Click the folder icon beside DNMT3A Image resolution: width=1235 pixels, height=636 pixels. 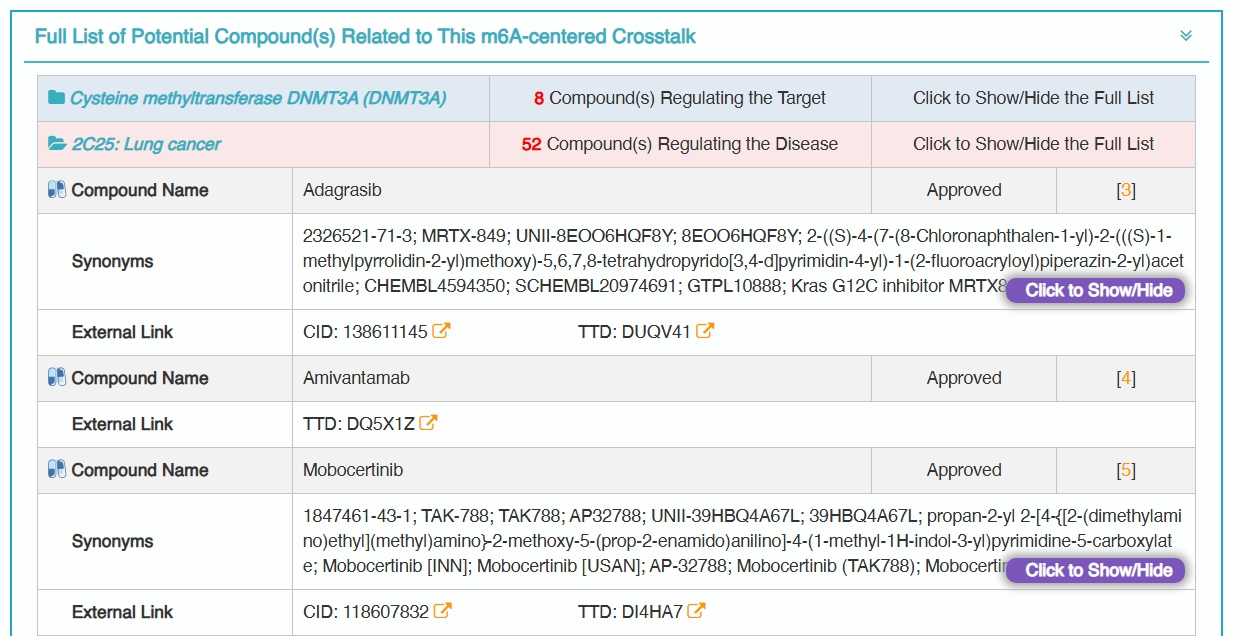(x=56, y=98)
